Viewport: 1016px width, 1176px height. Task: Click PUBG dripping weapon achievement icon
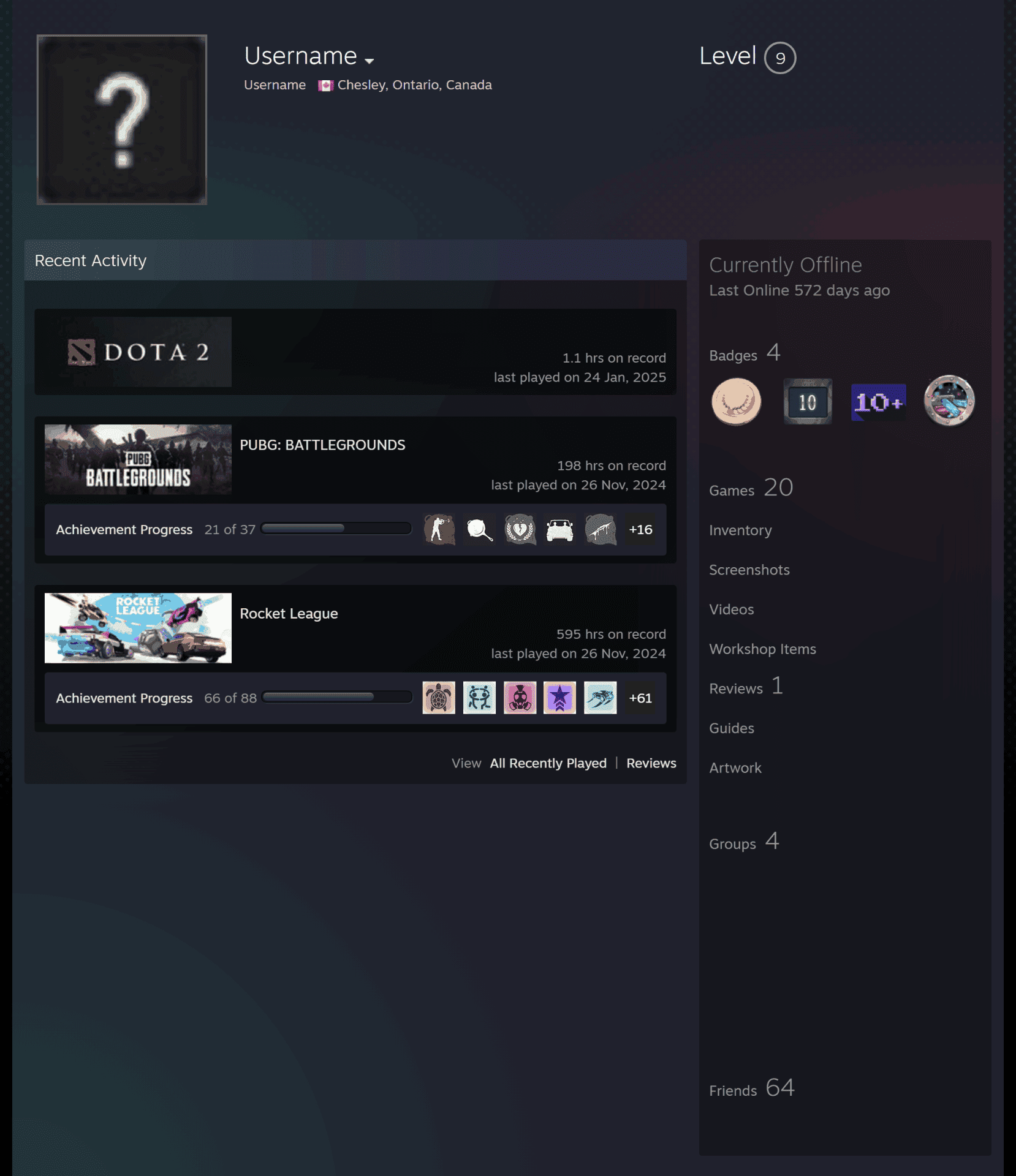pyautogui.click(x=600, y=530)
